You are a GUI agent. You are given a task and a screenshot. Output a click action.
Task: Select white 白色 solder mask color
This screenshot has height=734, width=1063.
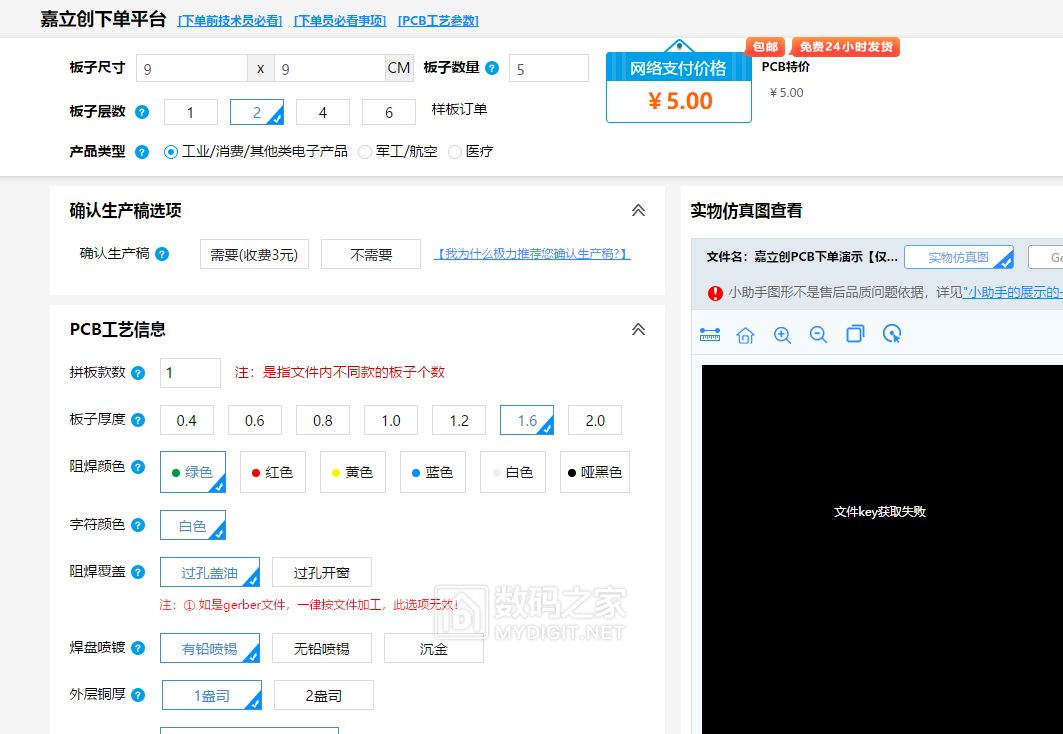click(513, 472)
